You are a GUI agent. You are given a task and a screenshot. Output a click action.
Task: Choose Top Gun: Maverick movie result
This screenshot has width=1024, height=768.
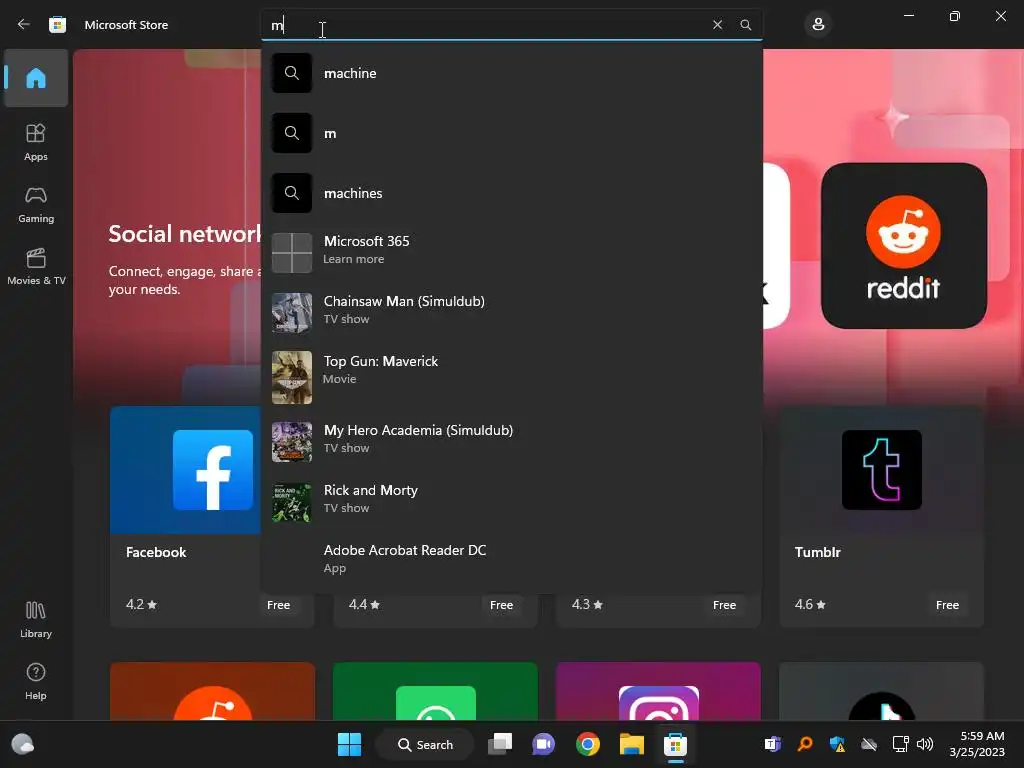point(511,377)
